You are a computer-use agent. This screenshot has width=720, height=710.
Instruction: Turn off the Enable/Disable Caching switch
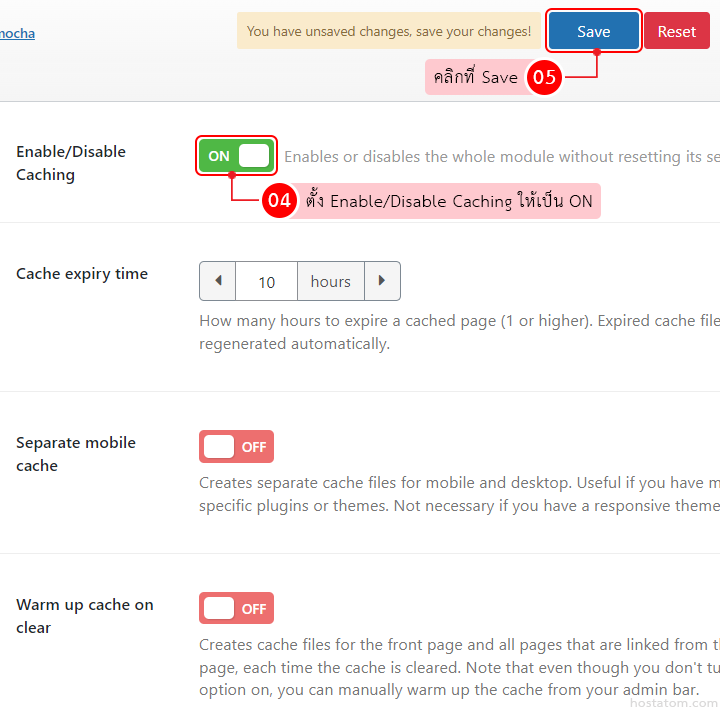(236, 156)
